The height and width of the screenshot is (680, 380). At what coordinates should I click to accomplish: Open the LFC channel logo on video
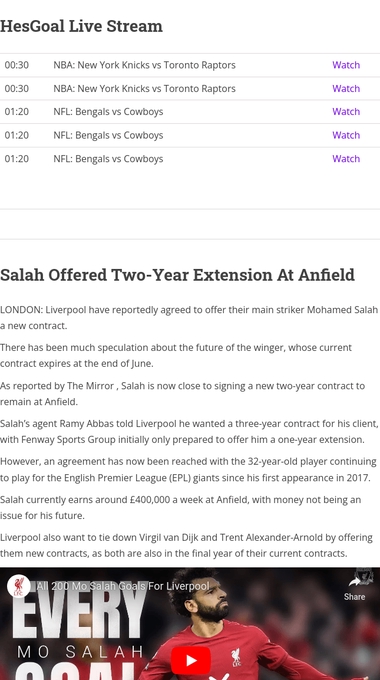tap(19, 586)
